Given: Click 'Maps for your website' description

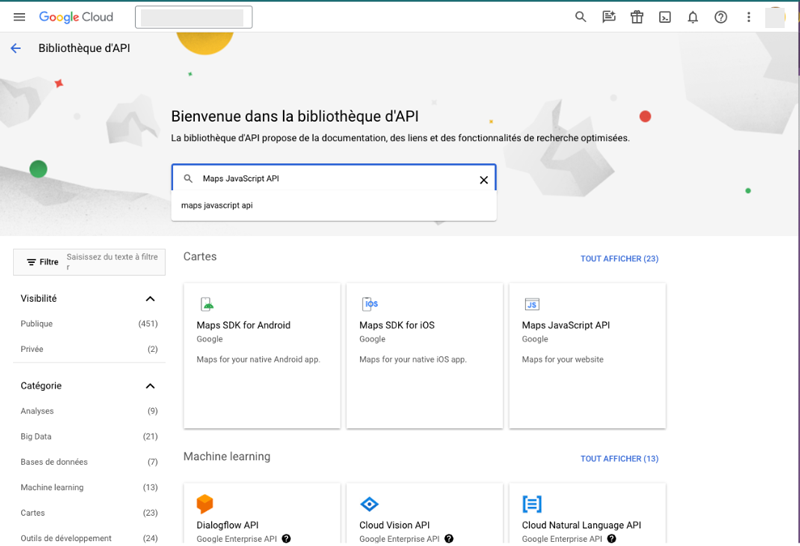Looking at the screenshot, I should pos(562,360).
